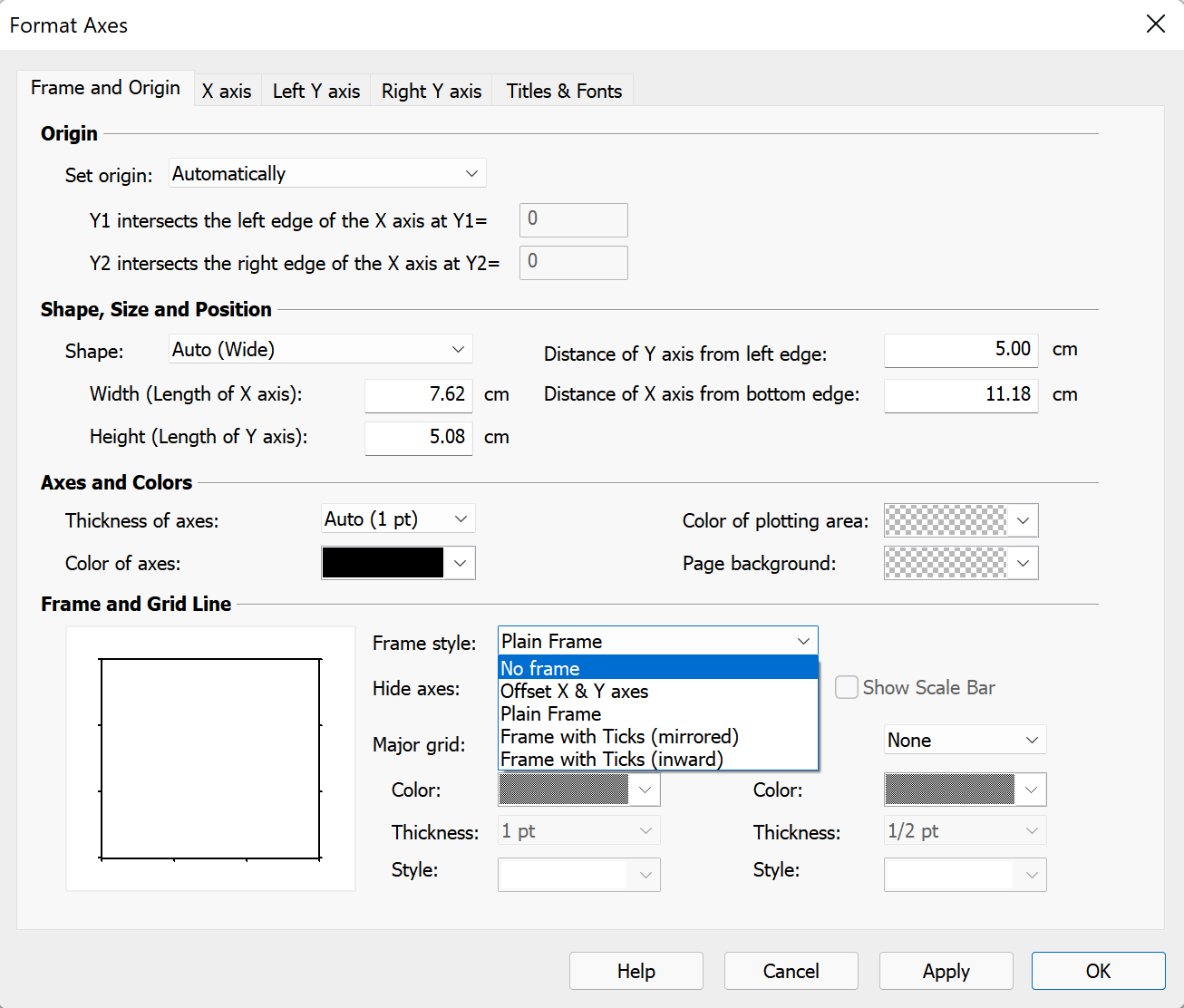Click the Width (Length of X axis) field
This screenshot has height=1008, width=1184.
[418, 394]
